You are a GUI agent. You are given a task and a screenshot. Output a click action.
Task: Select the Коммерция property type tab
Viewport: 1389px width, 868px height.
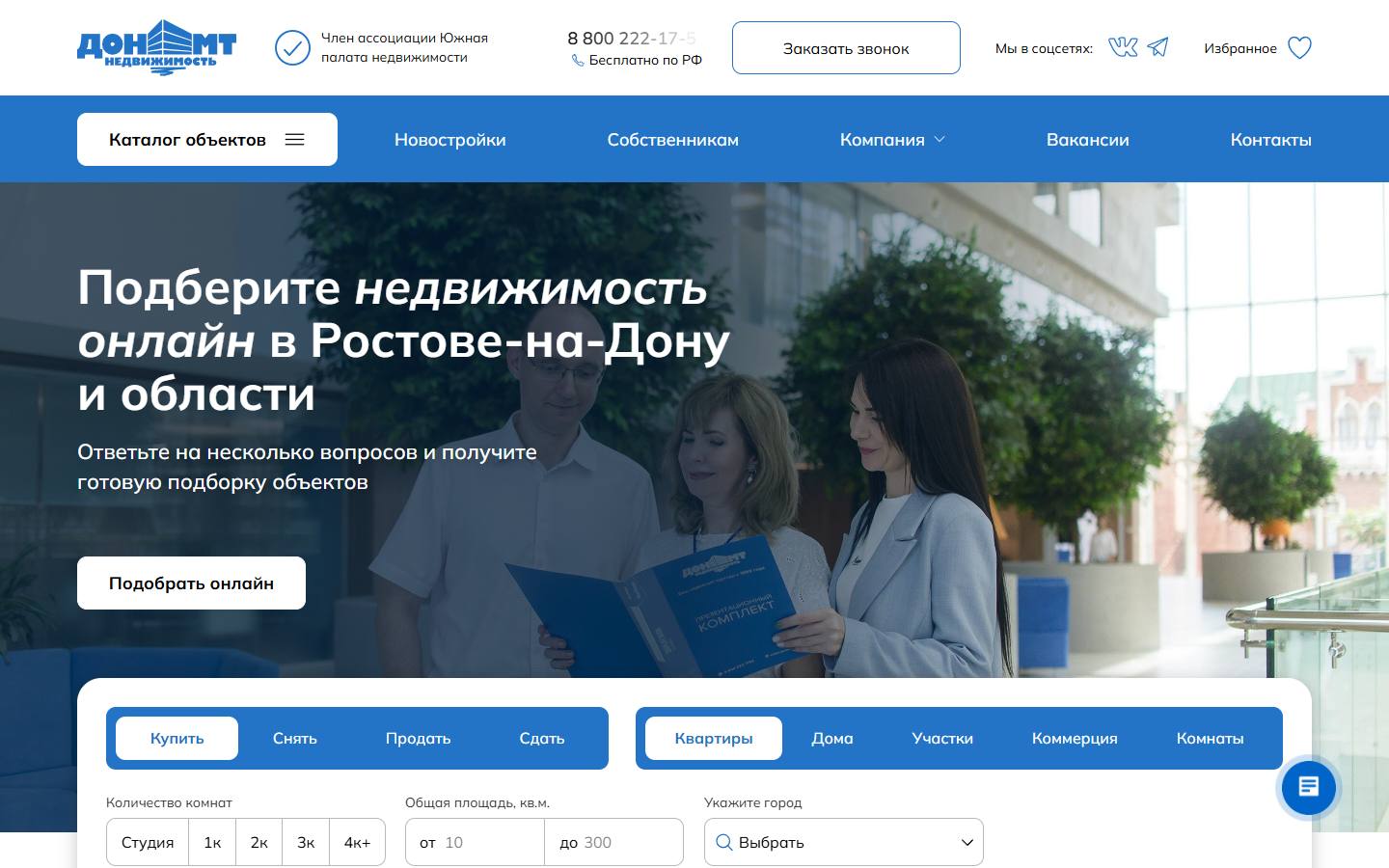(x=1075, y=738)
